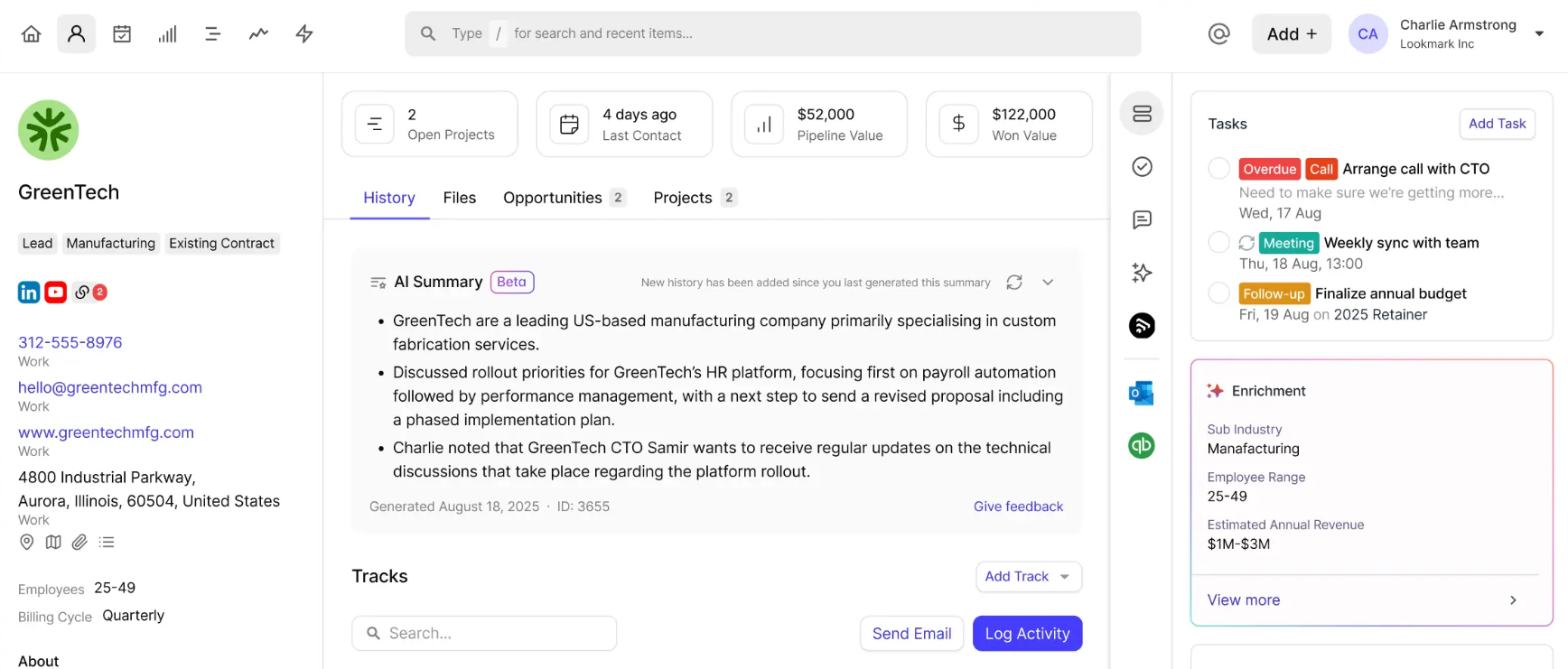Open the black circular integration icon
Viewport: 1568px width, 669px height.
click(1142, 325)
